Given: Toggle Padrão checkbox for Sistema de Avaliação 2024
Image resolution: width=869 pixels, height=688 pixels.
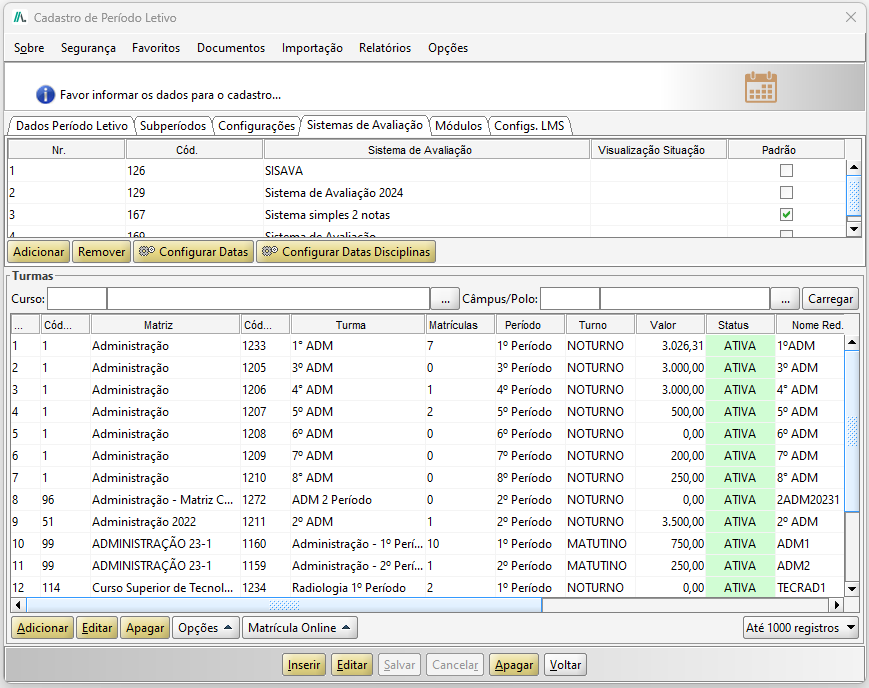Looking at the screenshot, I should [786, 193].
